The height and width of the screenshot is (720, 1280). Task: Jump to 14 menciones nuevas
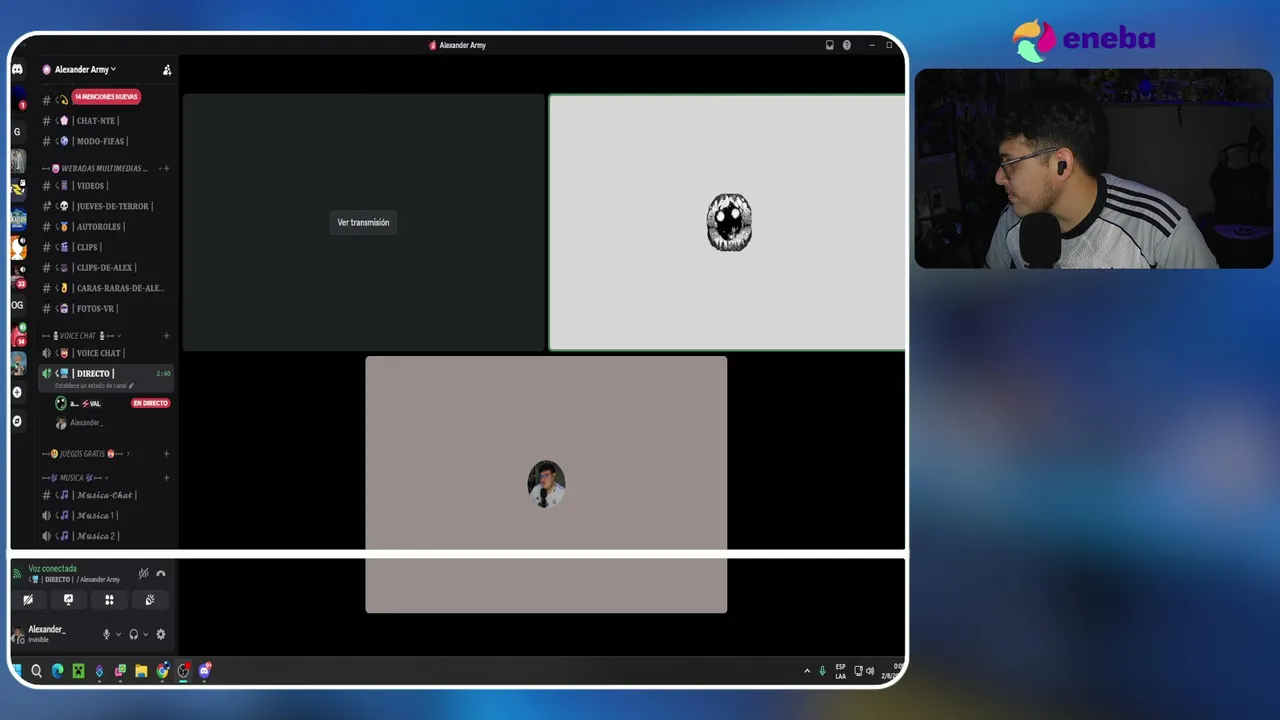pyautogui.click(x=106, y=97)
